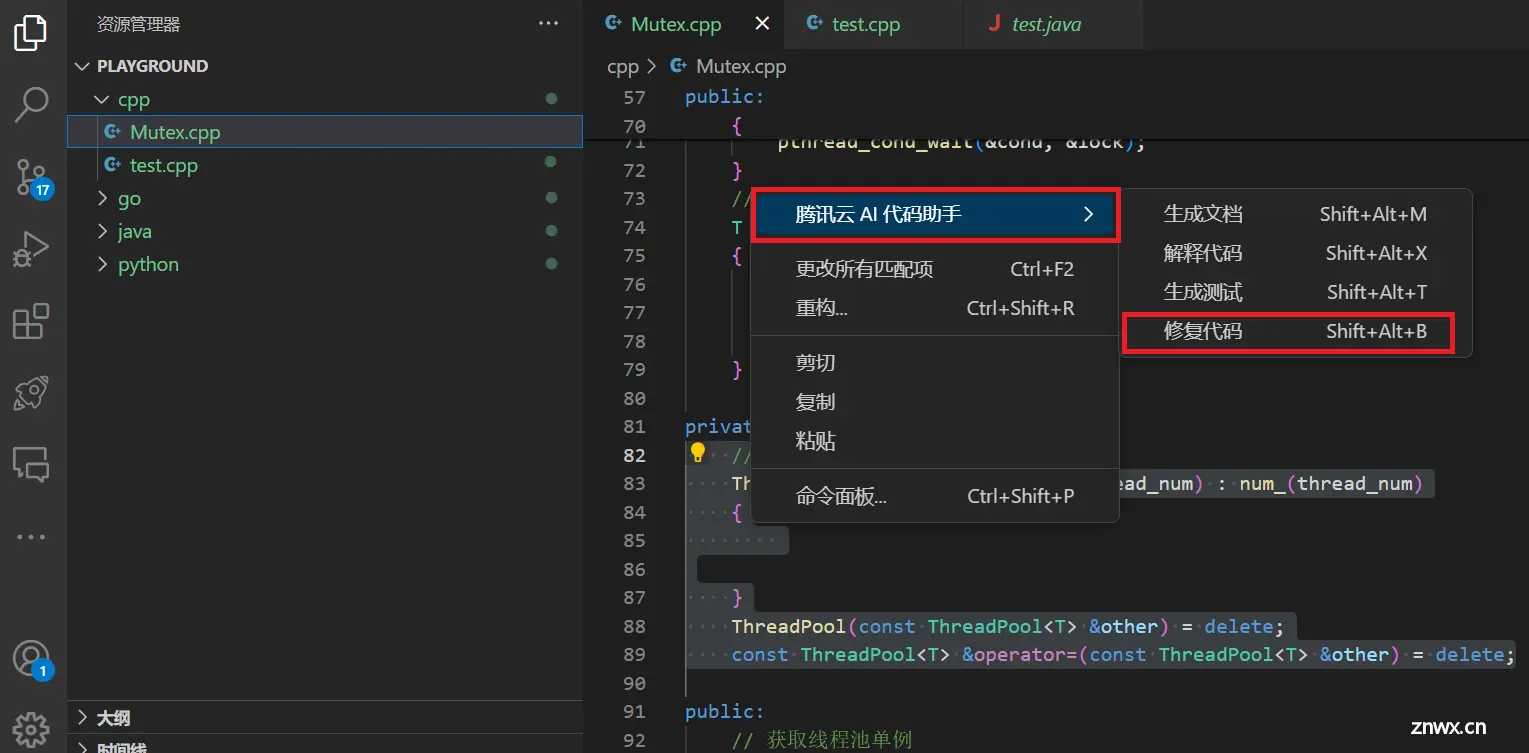Expand the java folder

(x=102, y=231)
